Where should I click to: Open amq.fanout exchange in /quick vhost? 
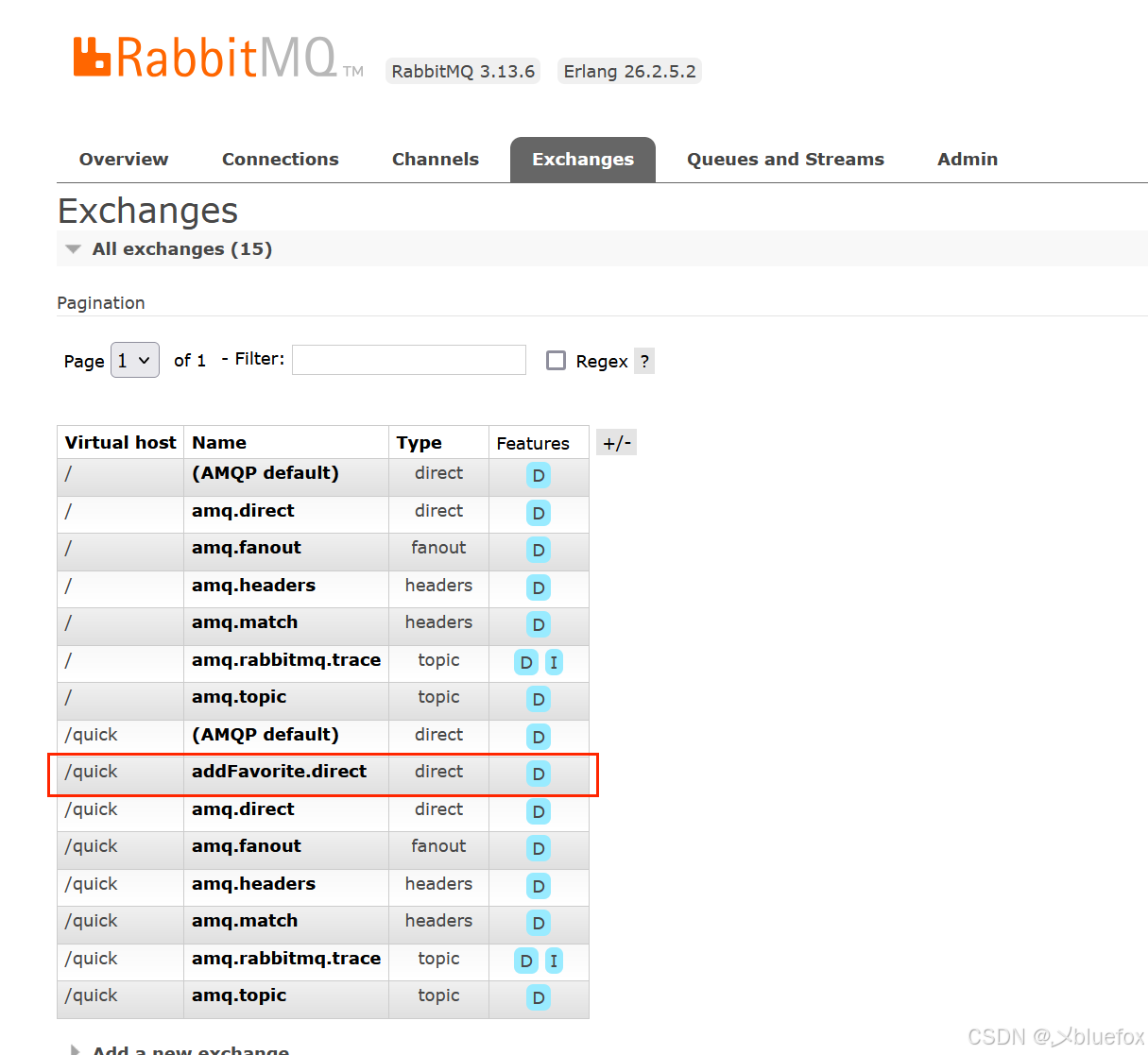point(247,846)
